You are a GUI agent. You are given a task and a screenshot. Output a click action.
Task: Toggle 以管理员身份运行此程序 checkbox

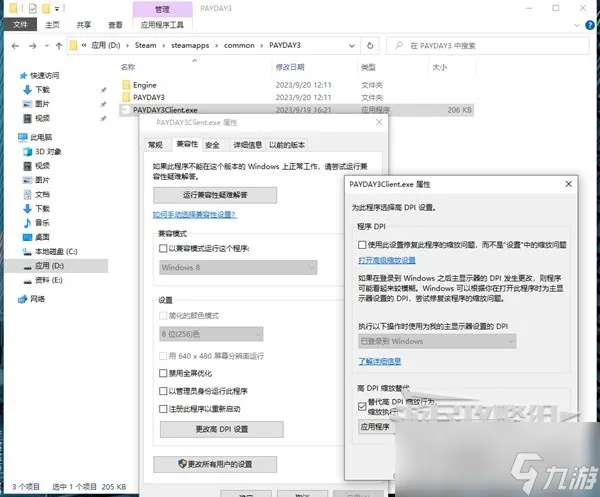click(163, 391)
